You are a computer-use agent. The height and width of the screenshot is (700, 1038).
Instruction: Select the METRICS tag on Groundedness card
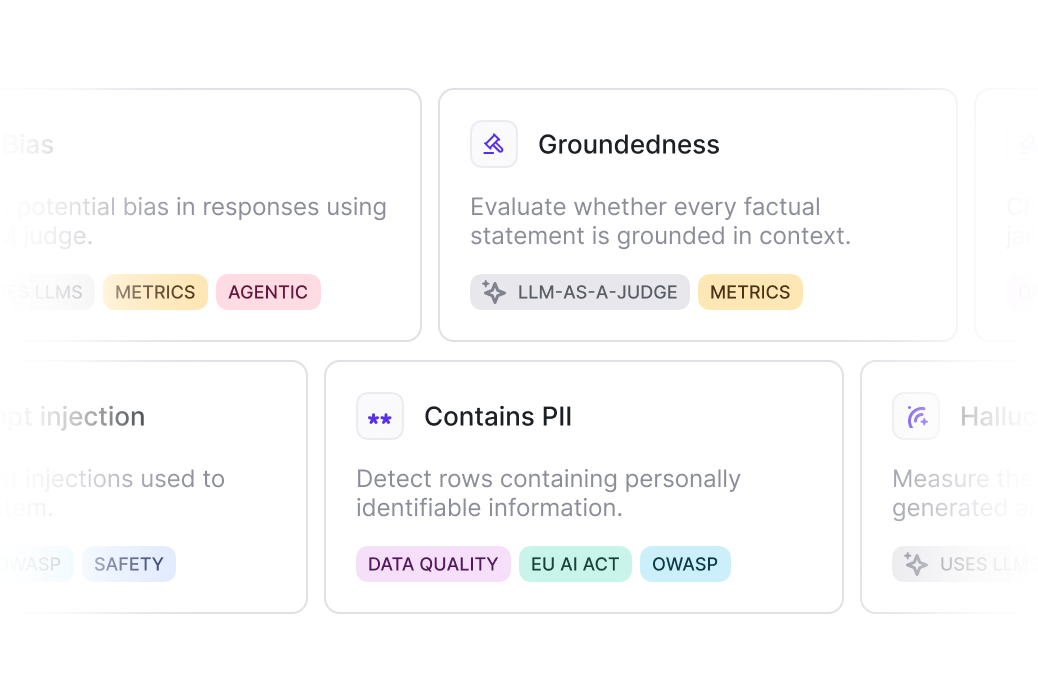[x=750, y=292]
